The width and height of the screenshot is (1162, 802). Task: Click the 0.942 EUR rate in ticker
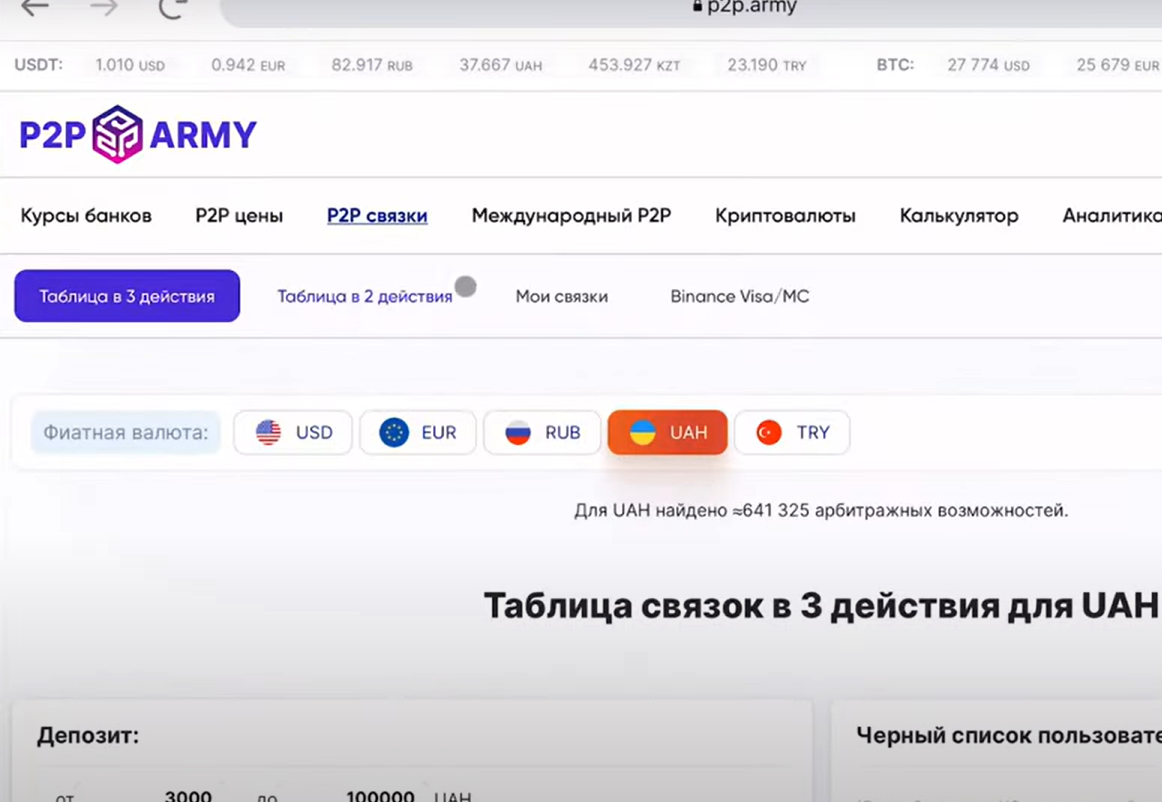tap(248, 65)
